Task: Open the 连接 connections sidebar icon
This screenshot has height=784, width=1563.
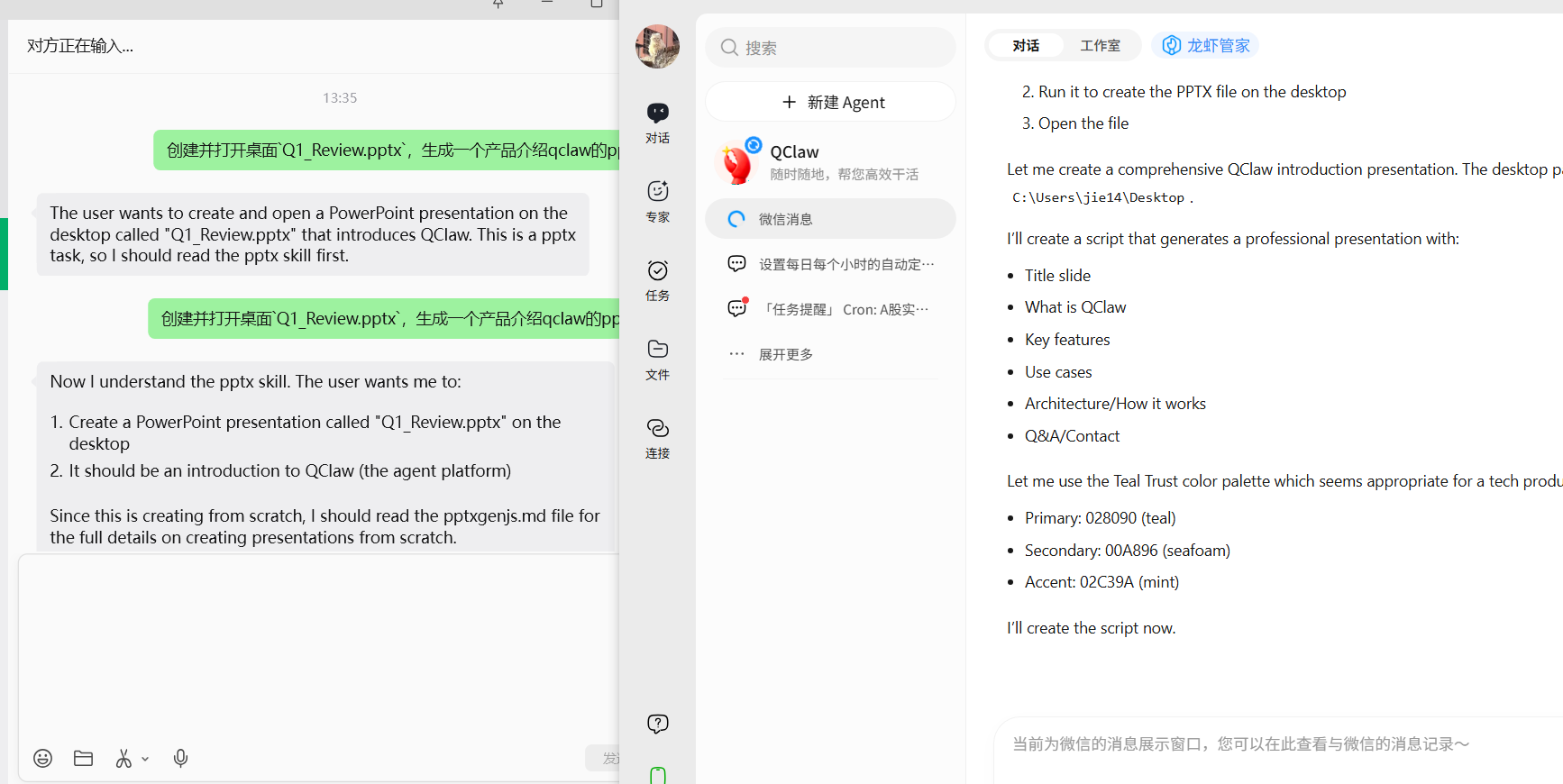Action: click(x=658, y=438)
